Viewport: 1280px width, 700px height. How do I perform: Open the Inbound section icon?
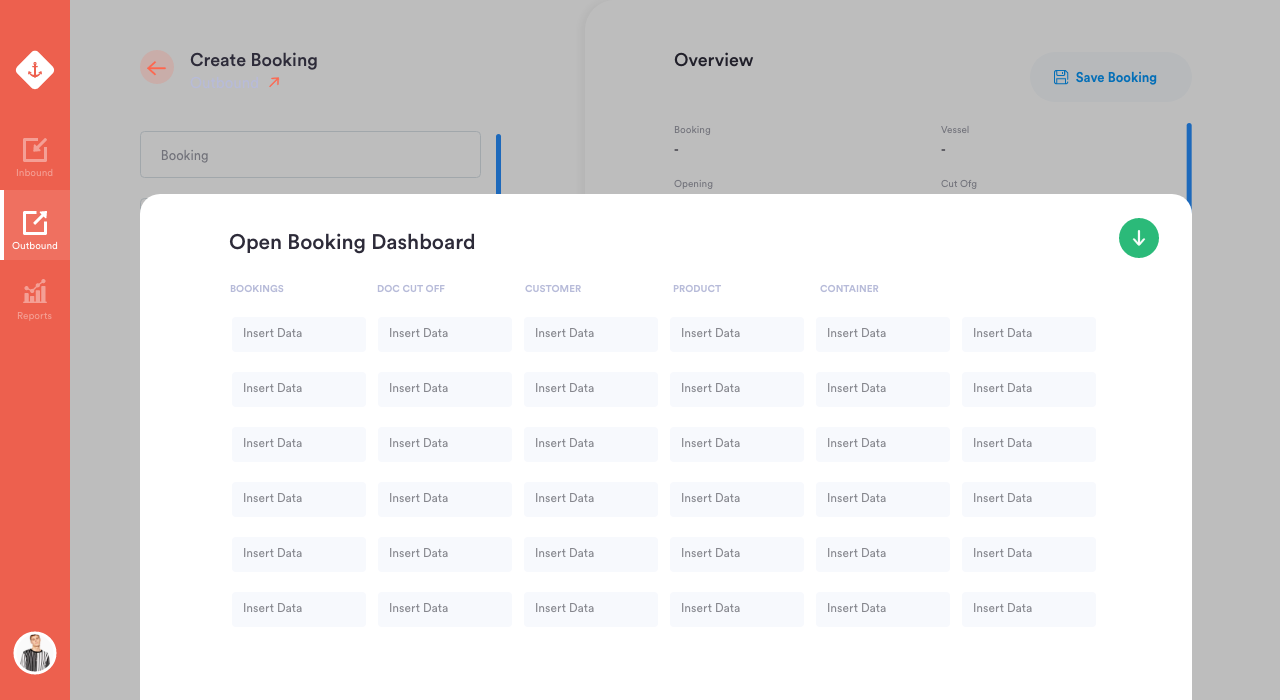coord(35,149)
